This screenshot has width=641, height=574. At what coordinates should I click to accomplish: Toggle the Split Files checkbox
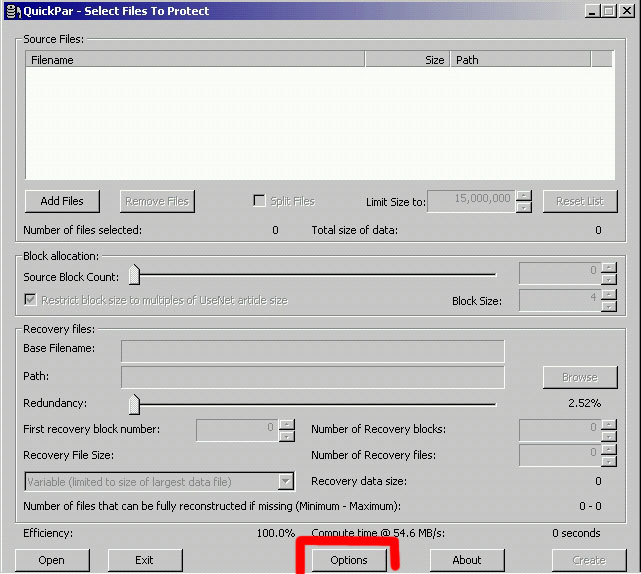point(259,201)
